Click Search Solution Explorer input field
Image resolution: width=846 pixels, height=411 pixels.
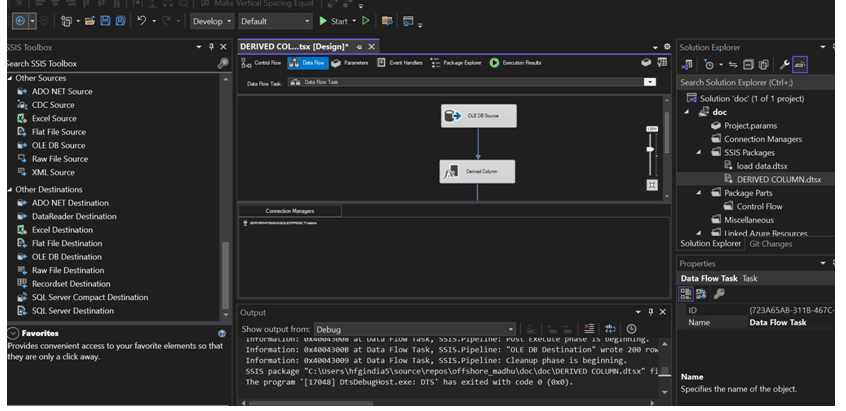pyautogui.click(x=753, y=83)
